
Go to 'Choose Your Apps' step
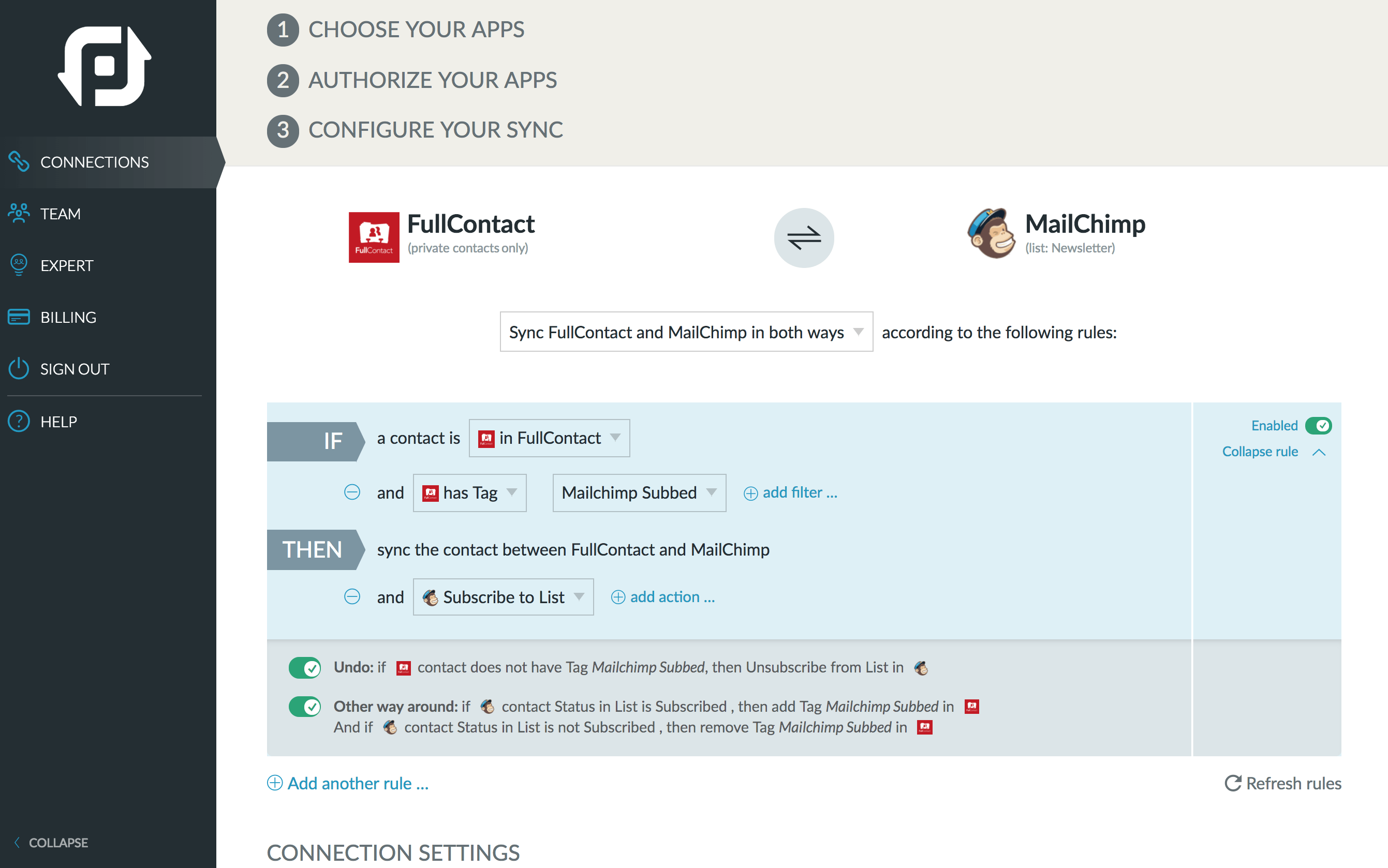(416, 30)
